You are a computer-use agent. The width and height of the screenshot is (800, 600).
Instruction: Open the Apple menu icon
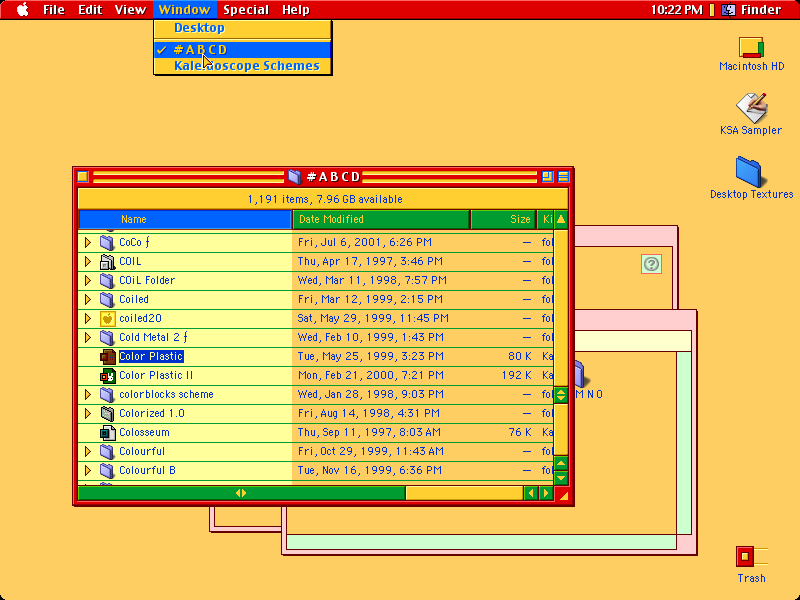click(x=22, y=9)
